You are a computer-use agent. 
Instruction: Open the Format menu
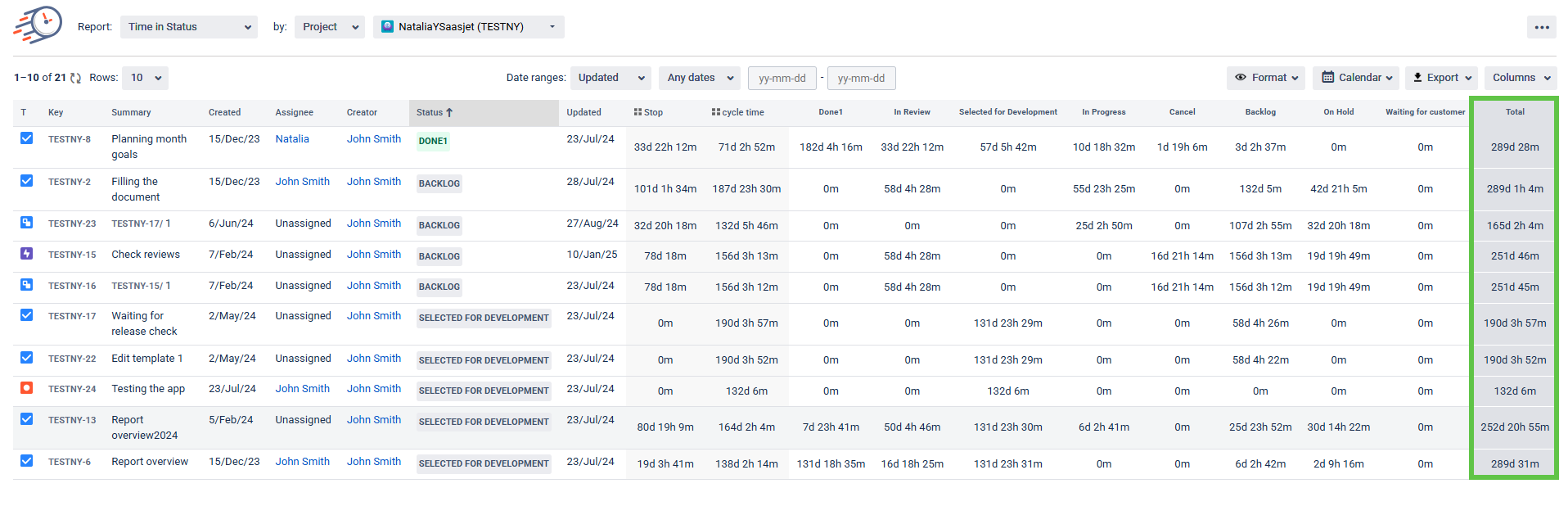click(1267, 78)
